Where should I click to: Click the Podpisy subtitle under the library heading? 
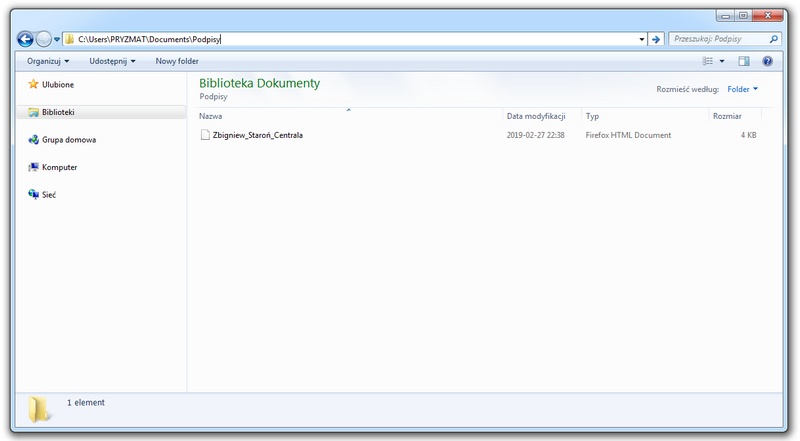coord(213,97)
